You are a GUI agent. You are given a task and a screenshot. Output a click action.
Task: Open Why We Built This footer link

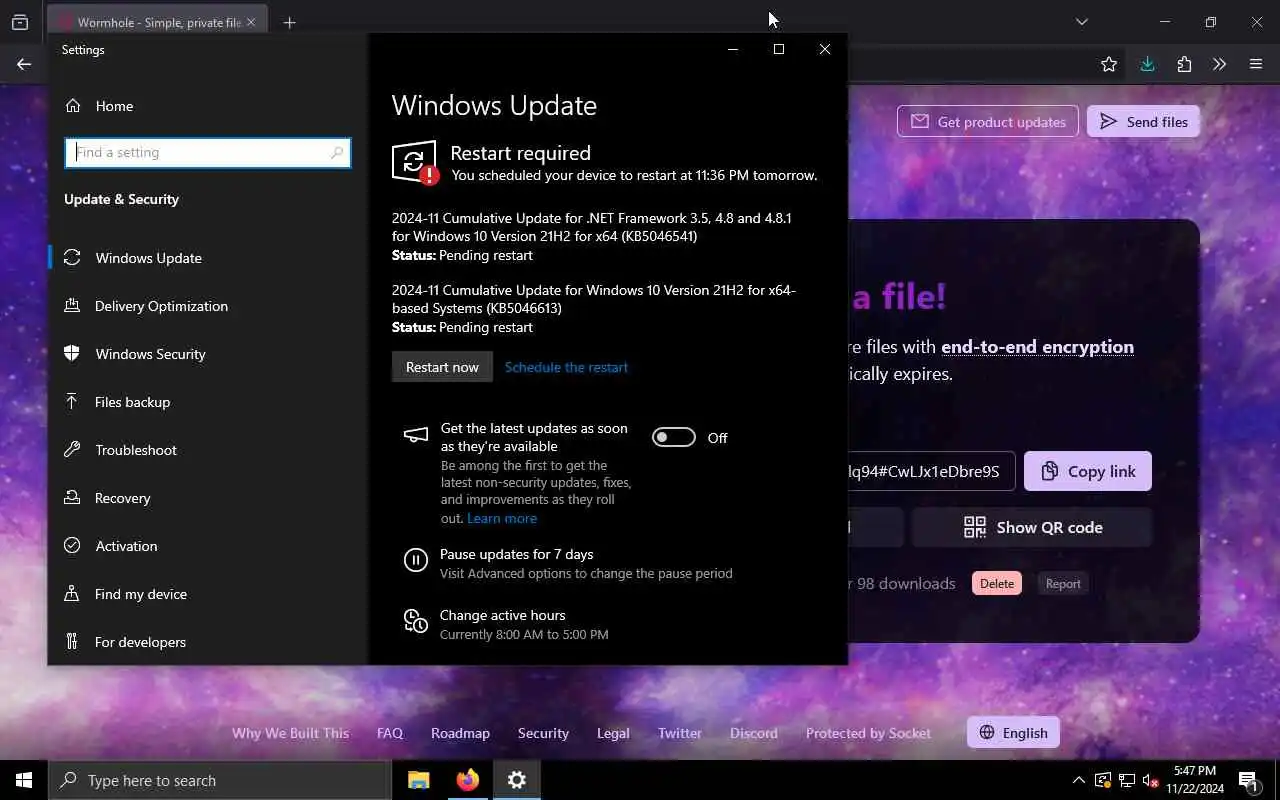point(290,733)
